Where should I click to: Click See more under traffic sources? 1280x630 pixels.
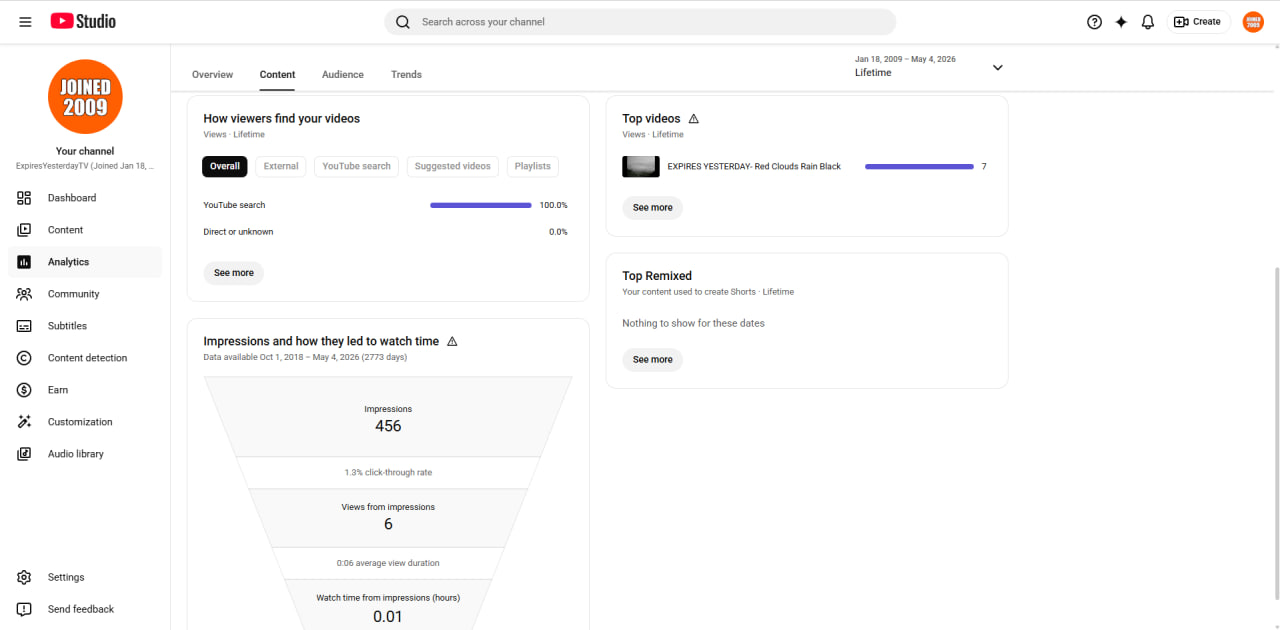234,273
